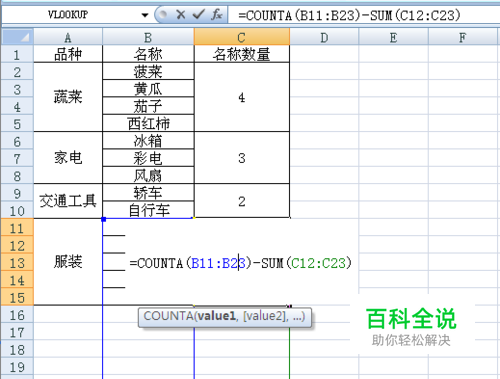Select the 茄子 cell
500x379 pixels.
click(148, 106)
